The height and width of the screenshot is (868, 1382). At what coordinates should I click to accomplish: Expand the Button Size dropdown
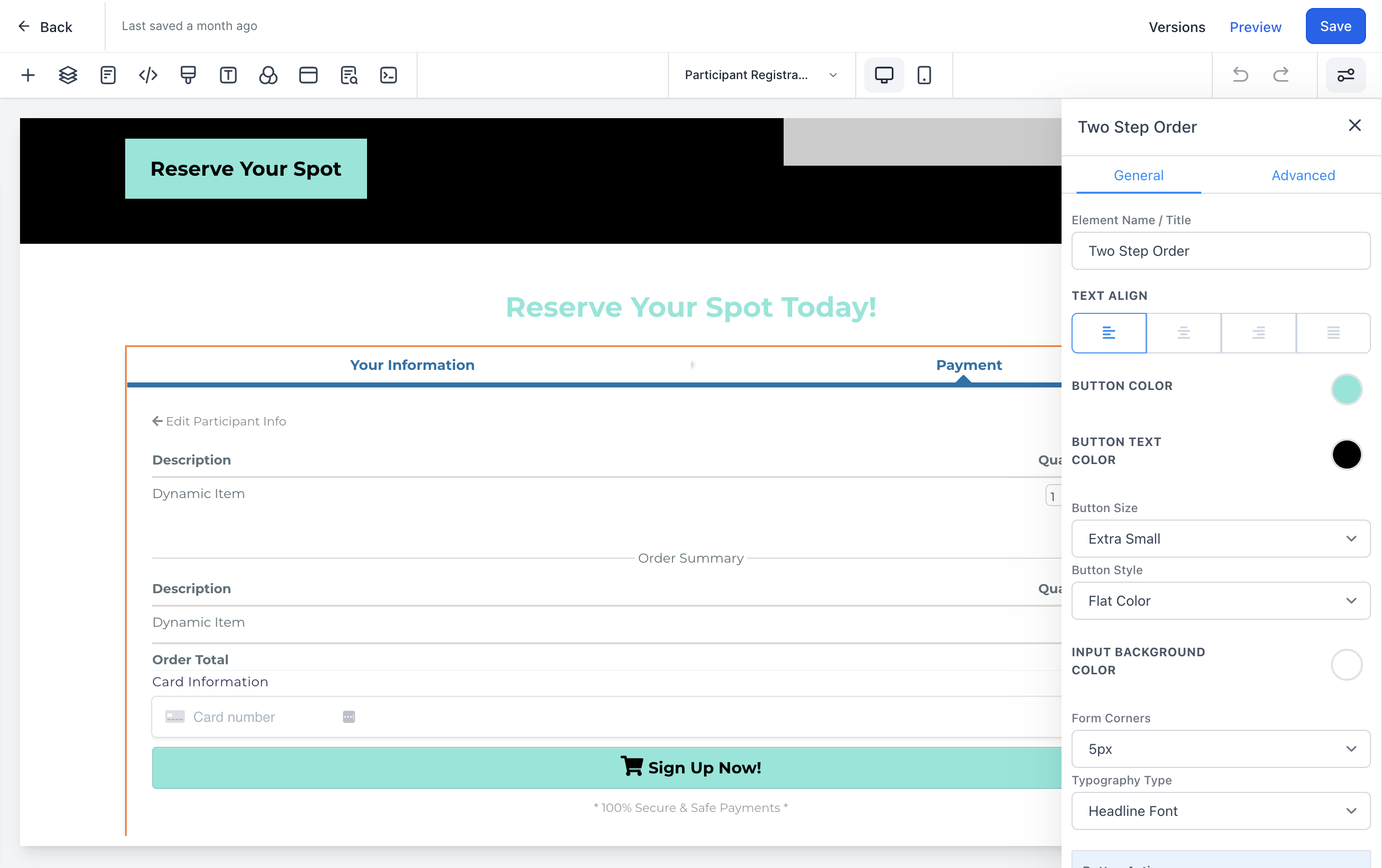1221,539
